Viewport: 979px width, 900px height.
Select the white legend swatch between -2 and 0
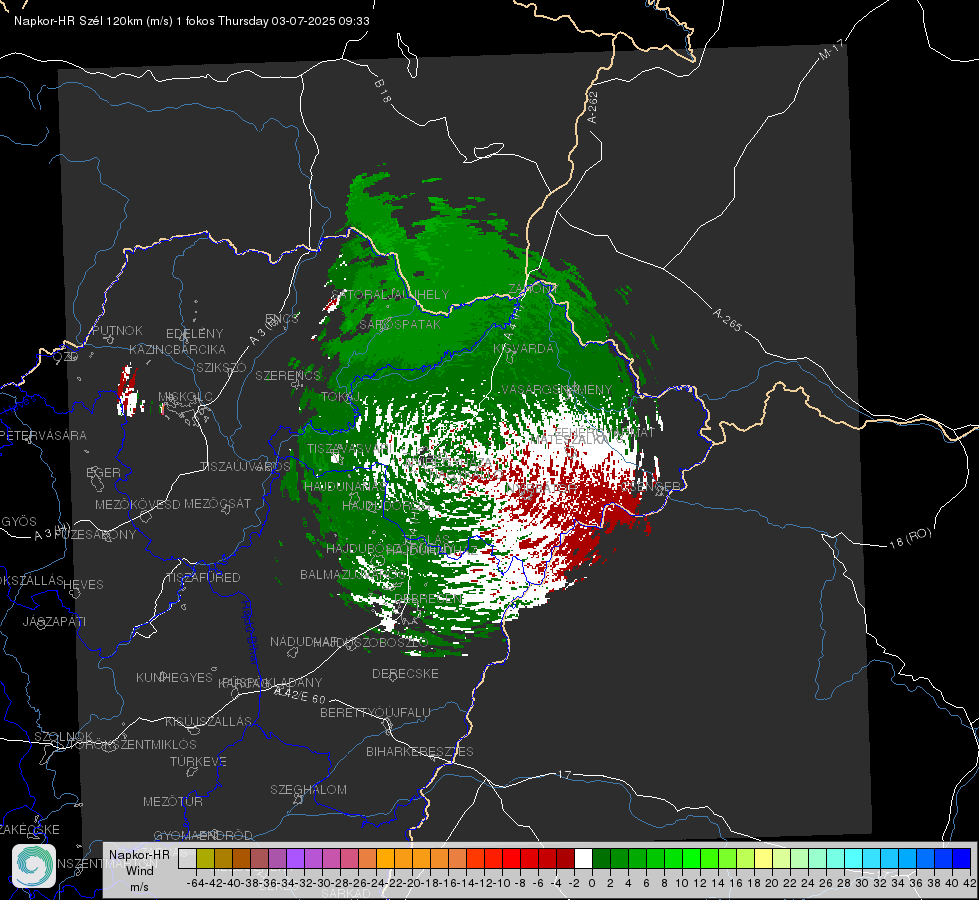click(x=583, y=858)
